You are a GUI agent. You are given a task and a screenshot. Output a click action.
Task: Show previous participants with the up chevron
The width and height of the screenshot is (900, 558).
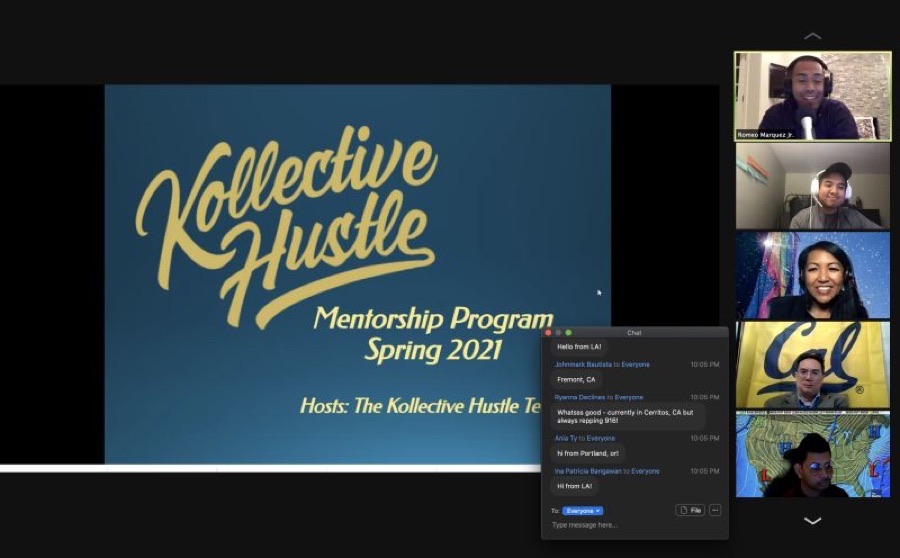click(x=812, y=36)
